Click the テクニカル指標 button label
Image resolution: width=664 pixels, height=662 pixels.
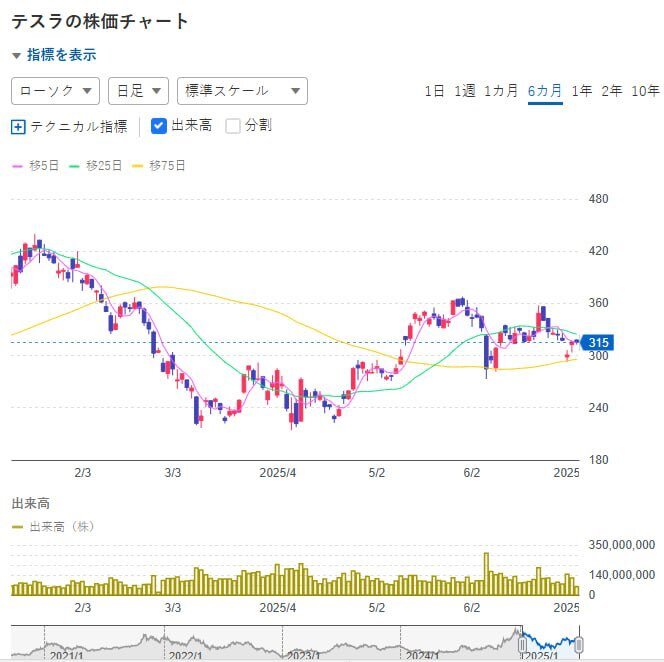tap(79, 127)
